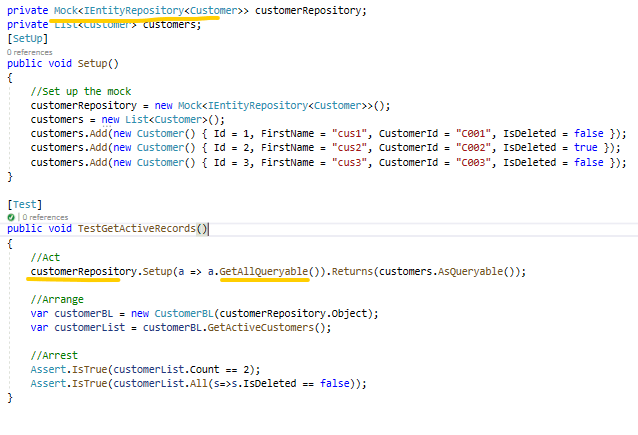Viewport: 638px width, 435px height.
Task: Click the "cus3" string literal
Action: (349, 162)
